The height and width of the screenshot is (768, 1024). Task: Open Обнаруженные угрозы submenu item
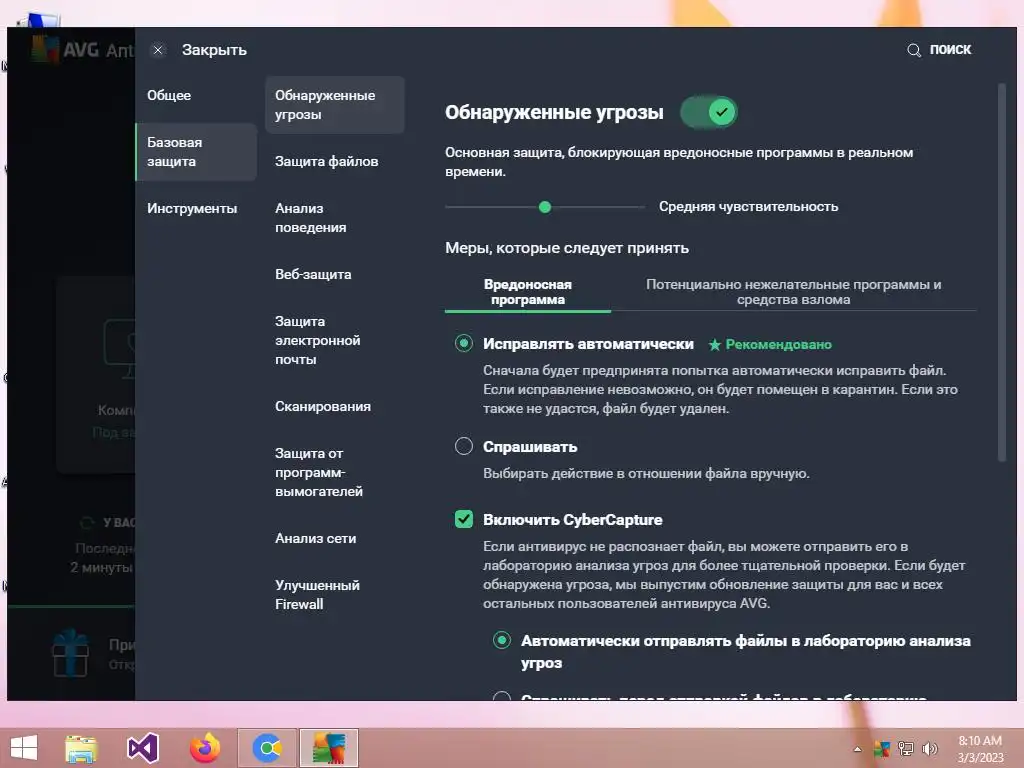[334, 104]
